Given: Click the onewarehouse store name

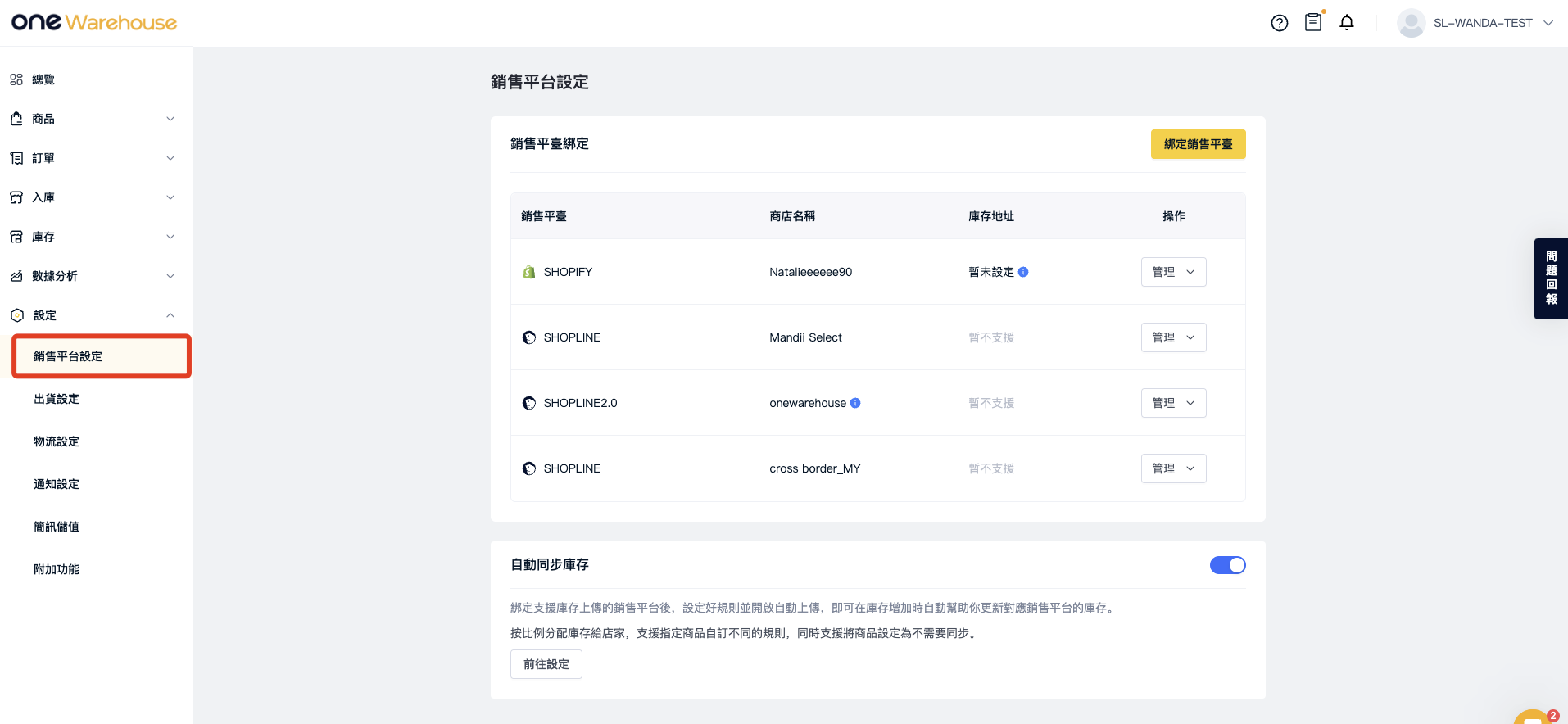Looking at the screenshot, I should click(808, 403).
